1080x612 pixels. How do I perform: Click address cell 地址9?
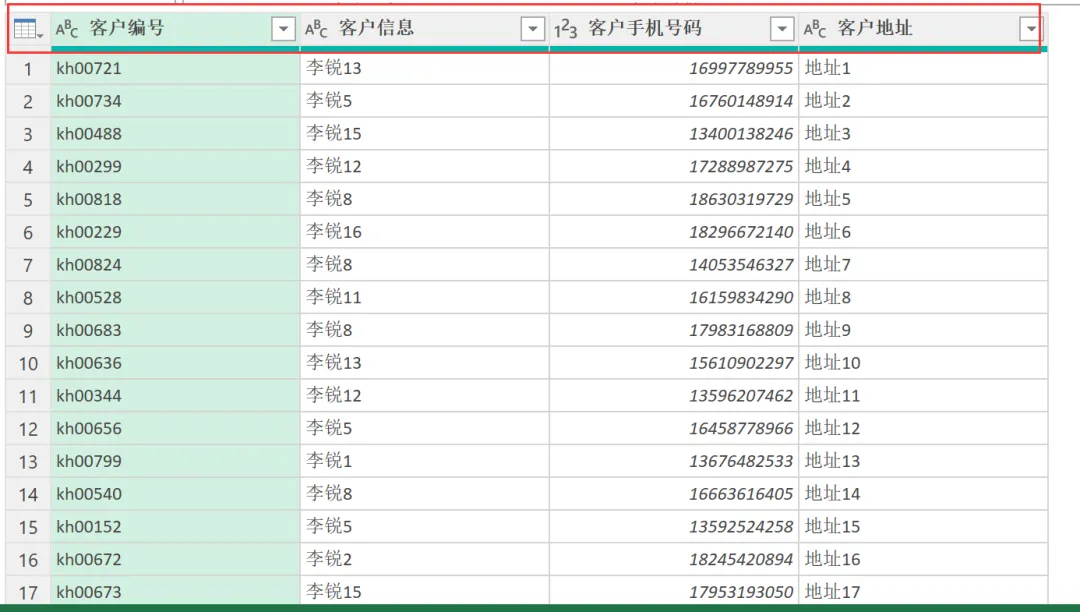(924, 330)
